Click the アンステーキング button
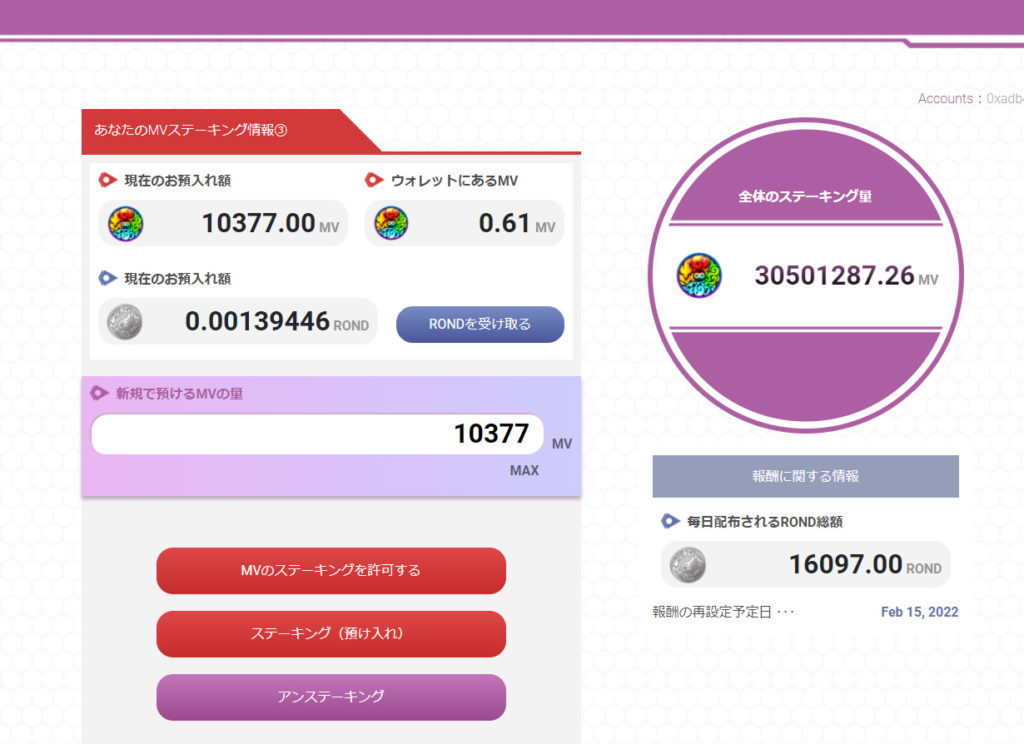1024x744 pixels. tap(330, 697)
